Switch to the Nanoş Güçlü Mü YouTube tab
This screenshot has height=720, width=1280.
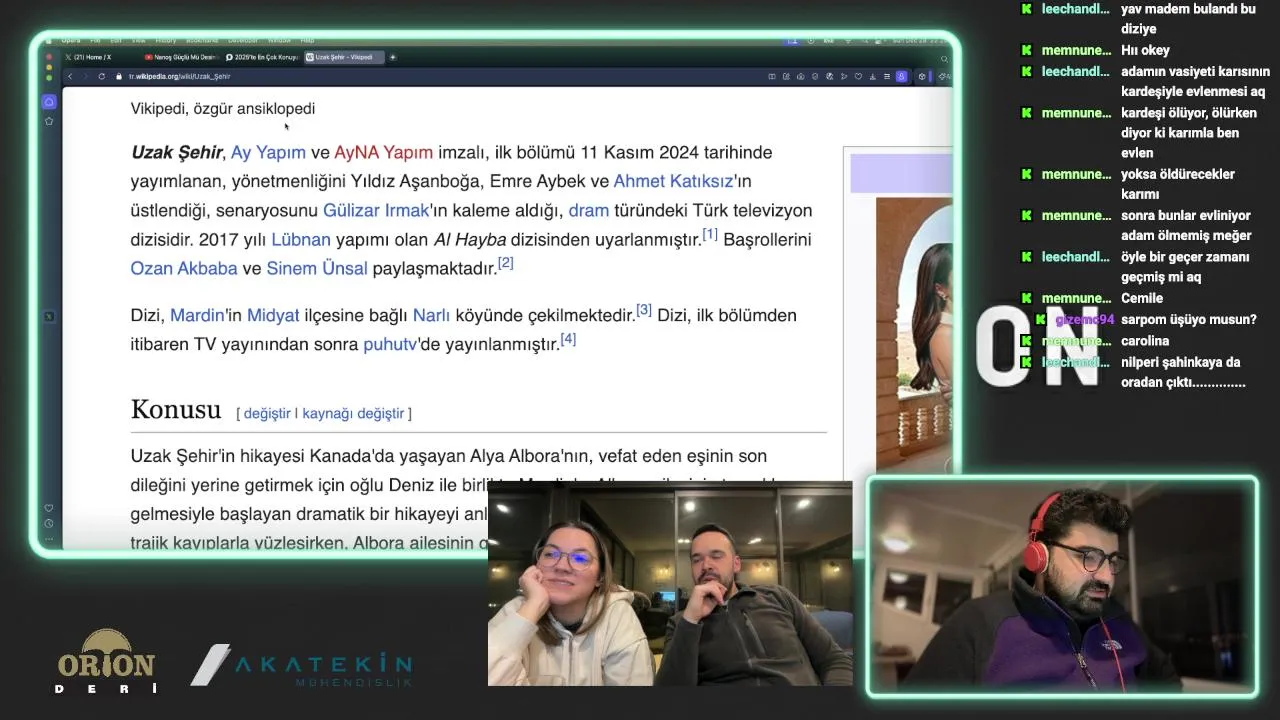tap(182, 57)
